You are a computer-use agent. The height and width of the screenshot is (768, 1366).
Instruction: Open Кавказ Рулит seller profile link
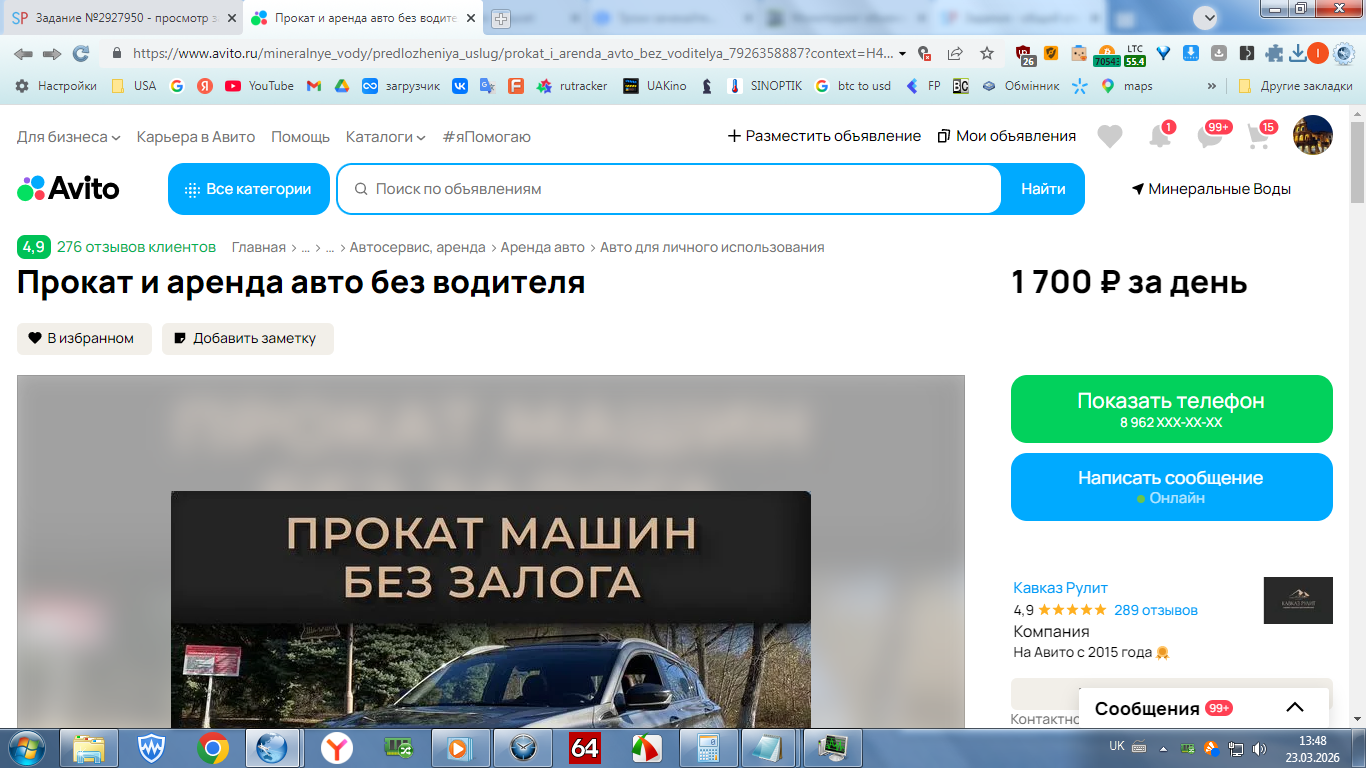tap(1060, 588)
